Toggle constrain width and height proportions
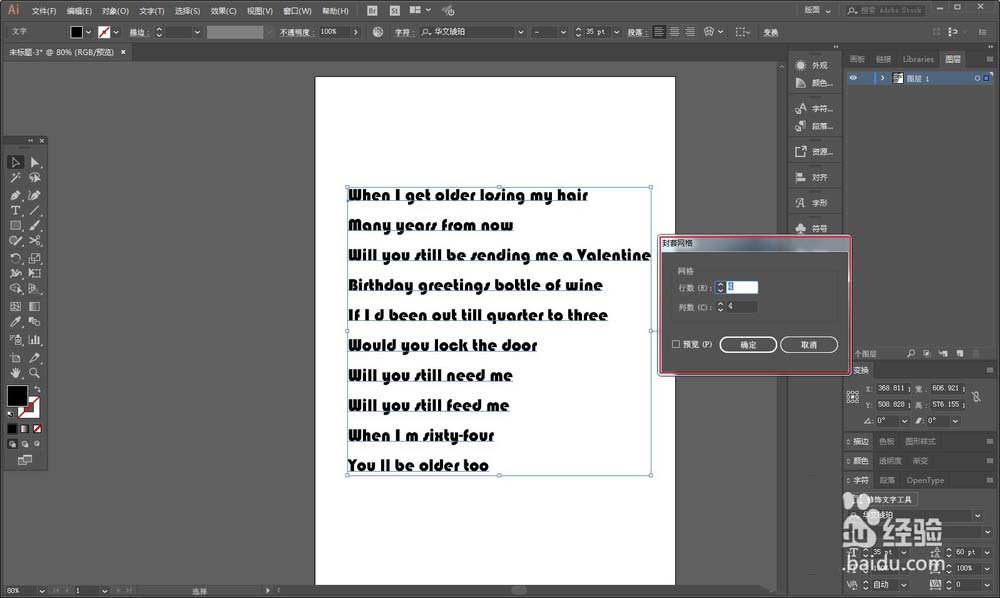The image size is (1000, 598). pos(976,397)
